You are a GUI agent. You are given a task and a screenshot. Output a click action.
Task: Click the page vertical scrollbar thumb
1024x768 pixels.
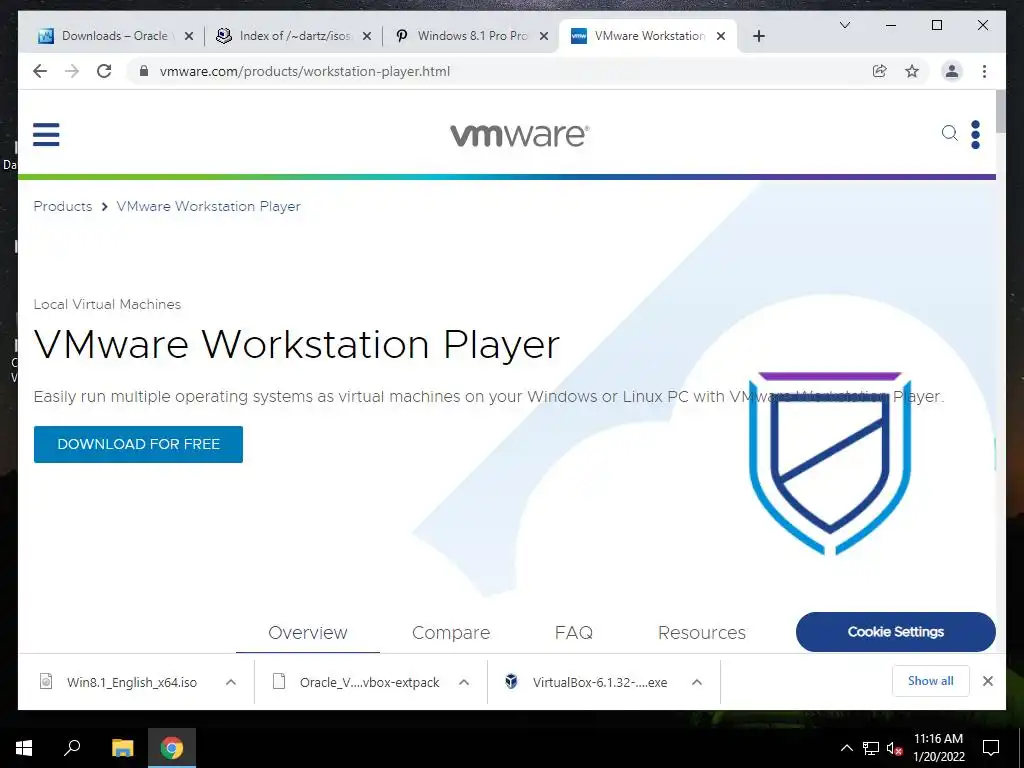click(x=1000, y=111)
